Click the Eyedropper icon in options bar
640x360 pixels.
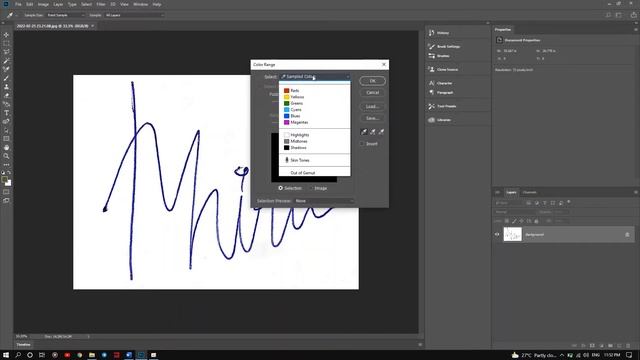9,15
